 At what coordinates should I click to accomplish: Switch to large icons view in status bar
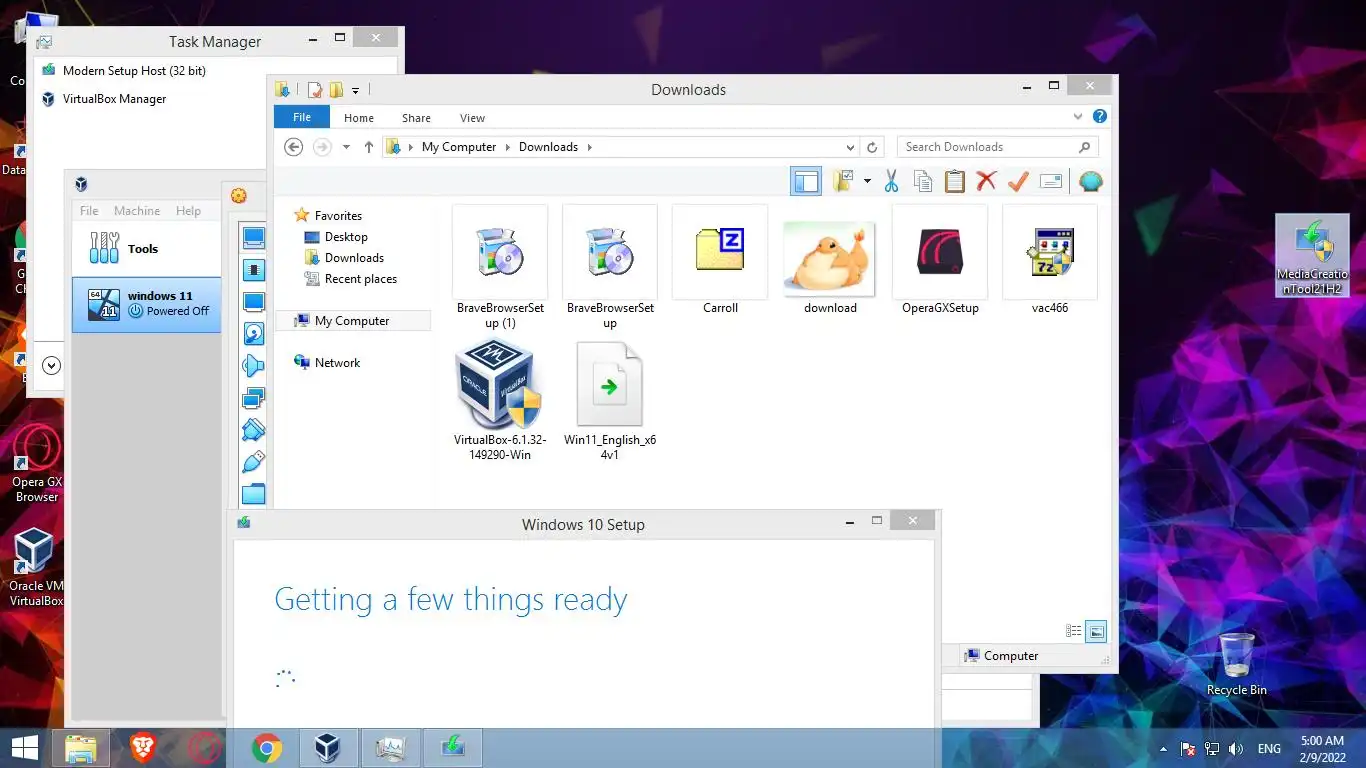(x=1096, y=631)
